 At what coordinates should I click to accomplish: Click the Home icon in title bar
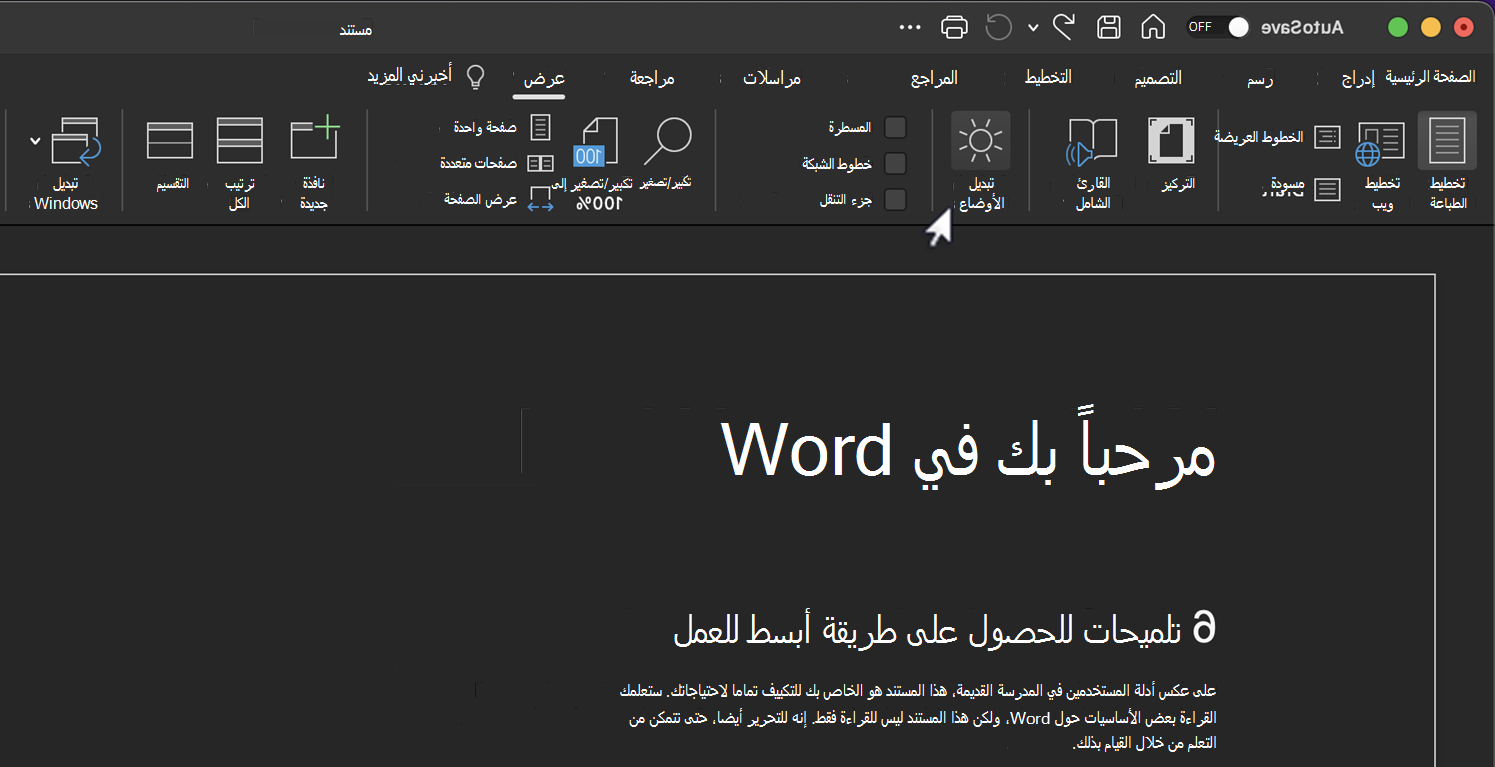[1153, 27]
